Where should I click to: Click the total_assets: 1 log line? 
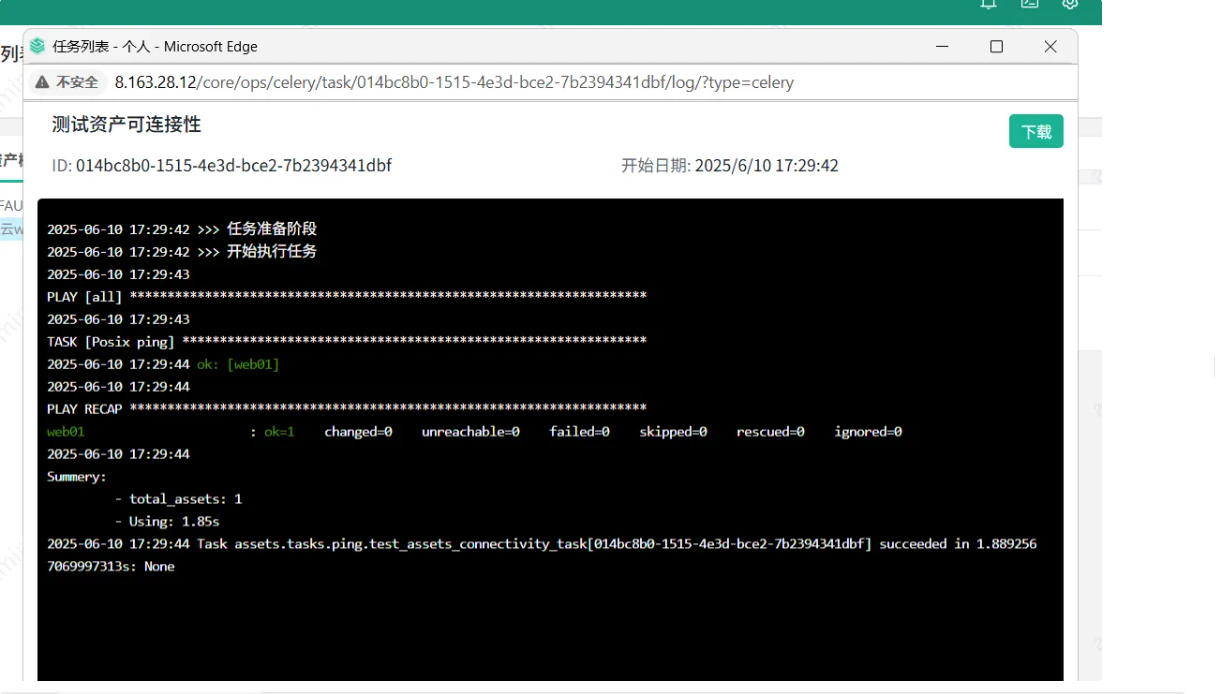pyautogui.click(x=178, y=498)
